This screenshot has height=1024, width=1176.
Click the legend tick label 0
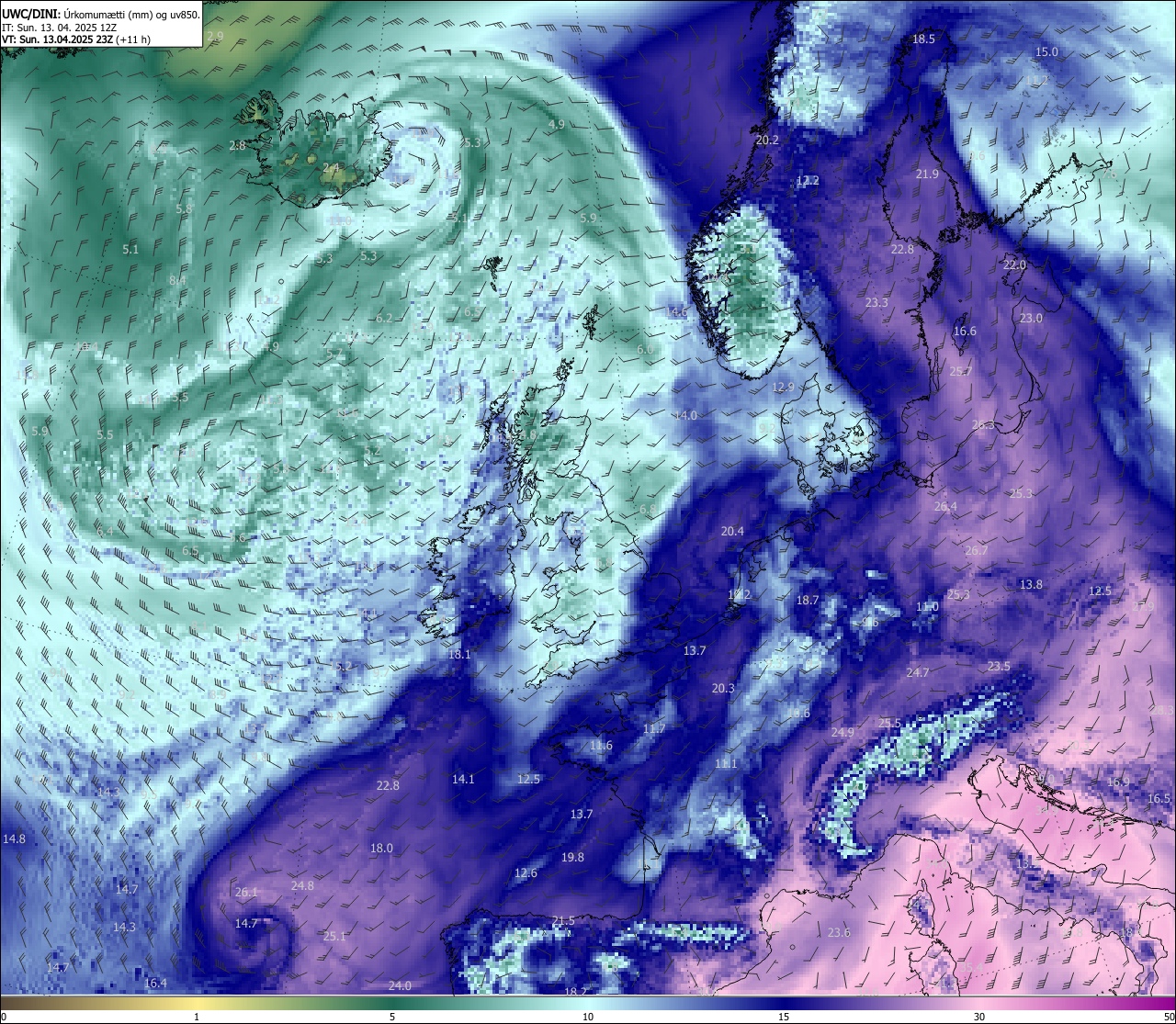tap(4, 1016)
